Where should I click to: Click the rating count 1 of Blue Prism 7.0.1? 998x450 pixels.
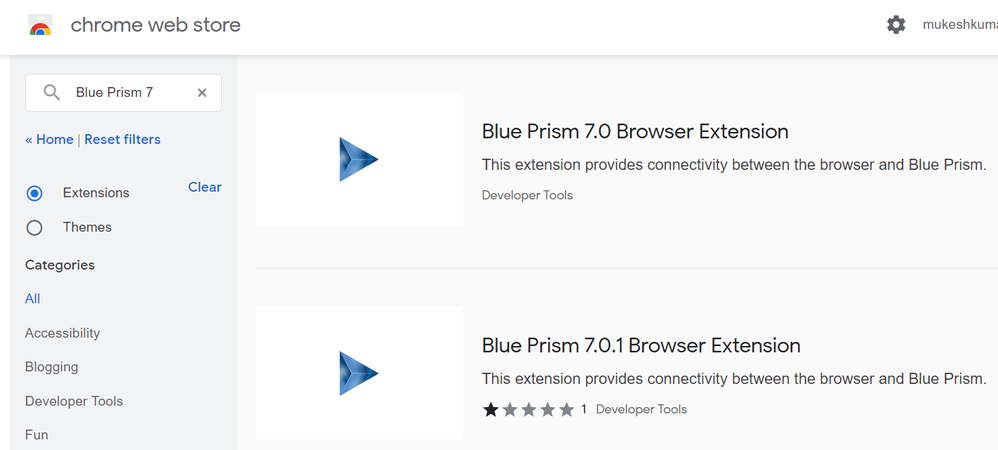tap(584, 410)
